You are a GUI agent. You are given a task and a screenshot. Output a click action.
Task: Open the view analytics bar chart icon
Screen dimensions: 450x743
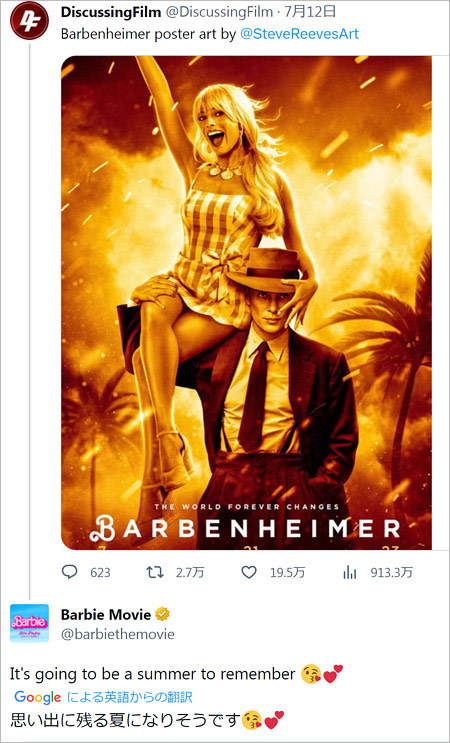pyautogui.click(x=349, y=572)
